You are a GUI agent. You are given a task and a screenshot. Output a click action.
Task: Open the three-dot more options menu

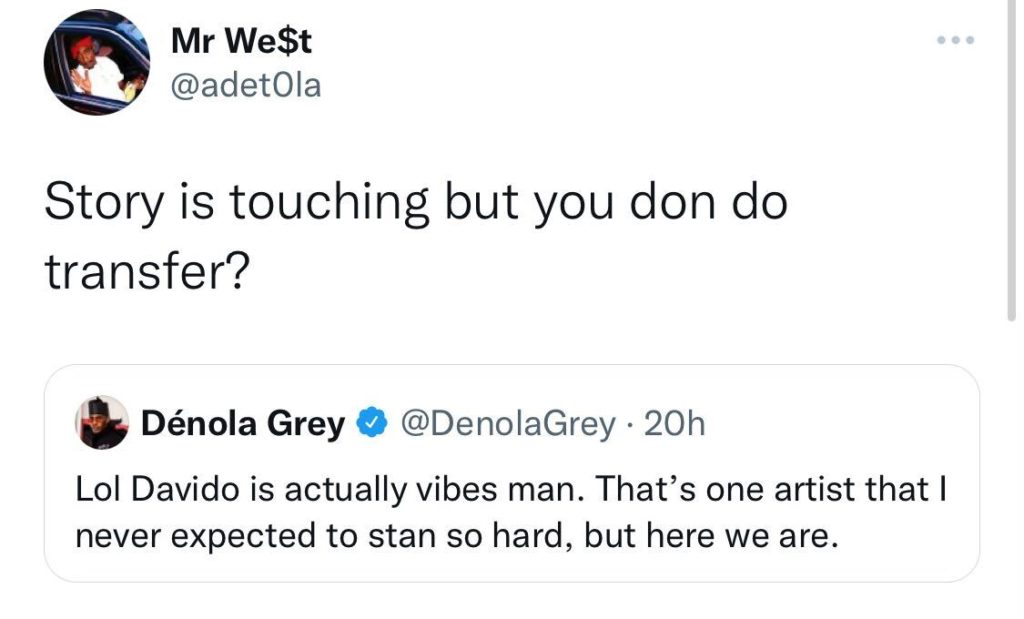coord(955,42)
